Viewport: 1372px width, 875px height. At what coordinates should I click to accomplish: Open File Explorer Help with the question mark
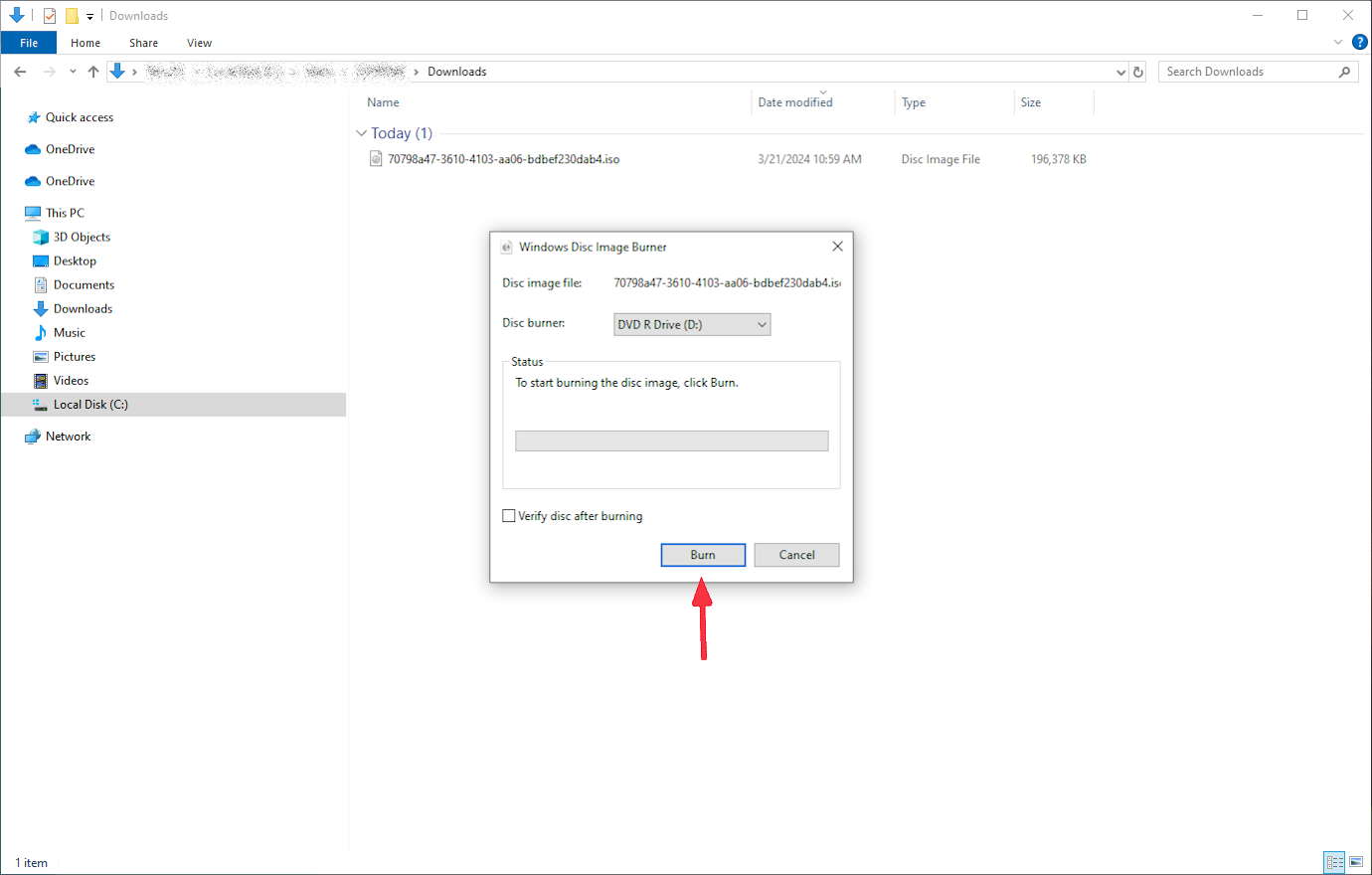pos(1360,42)
